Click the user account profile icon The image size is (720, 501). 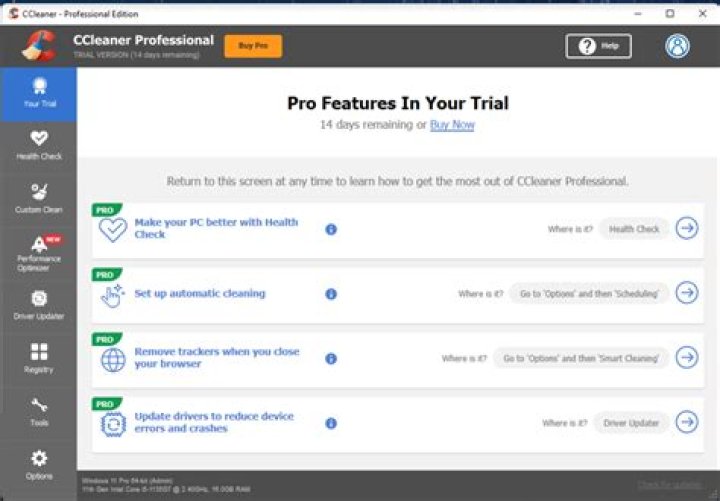coord(677,46)
